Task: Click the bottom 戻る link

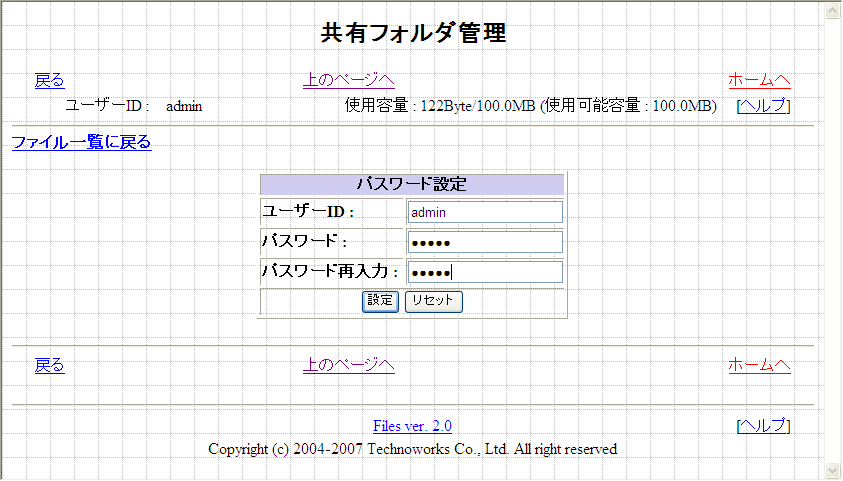Action: pyautogui.click(x=49, y=365)
